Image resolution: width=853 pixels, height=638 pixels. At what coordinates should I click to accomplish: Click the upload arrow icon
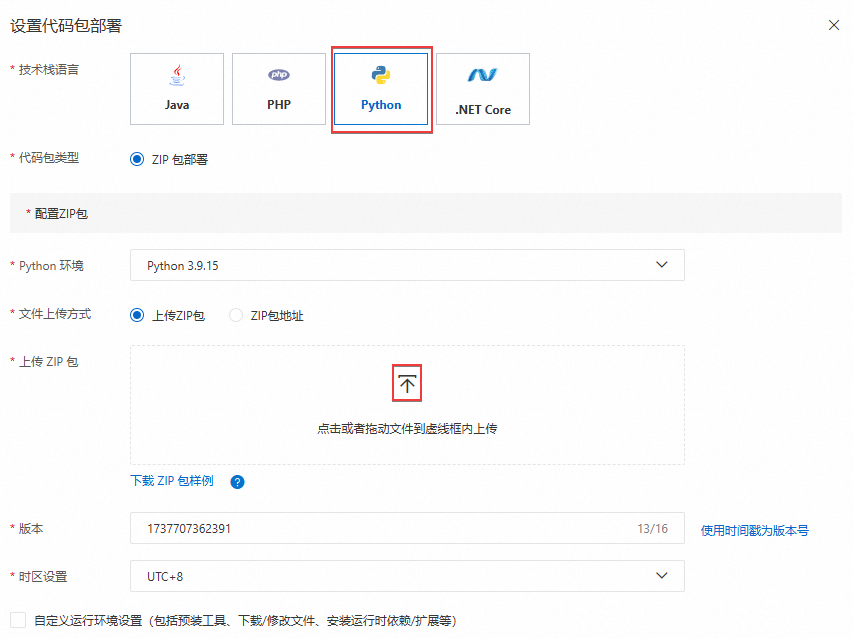coord(406,382)
